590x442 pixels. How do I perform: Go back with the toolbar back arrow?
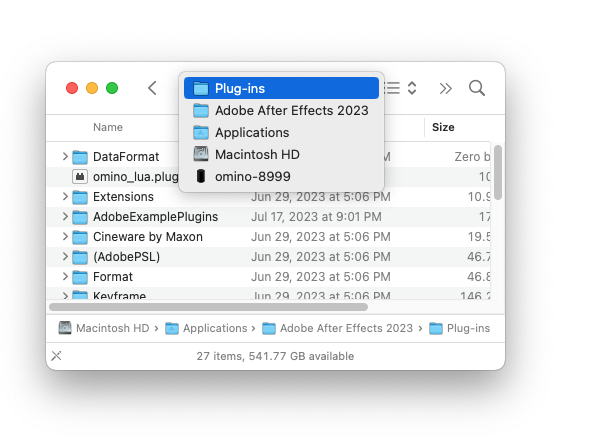152,88
